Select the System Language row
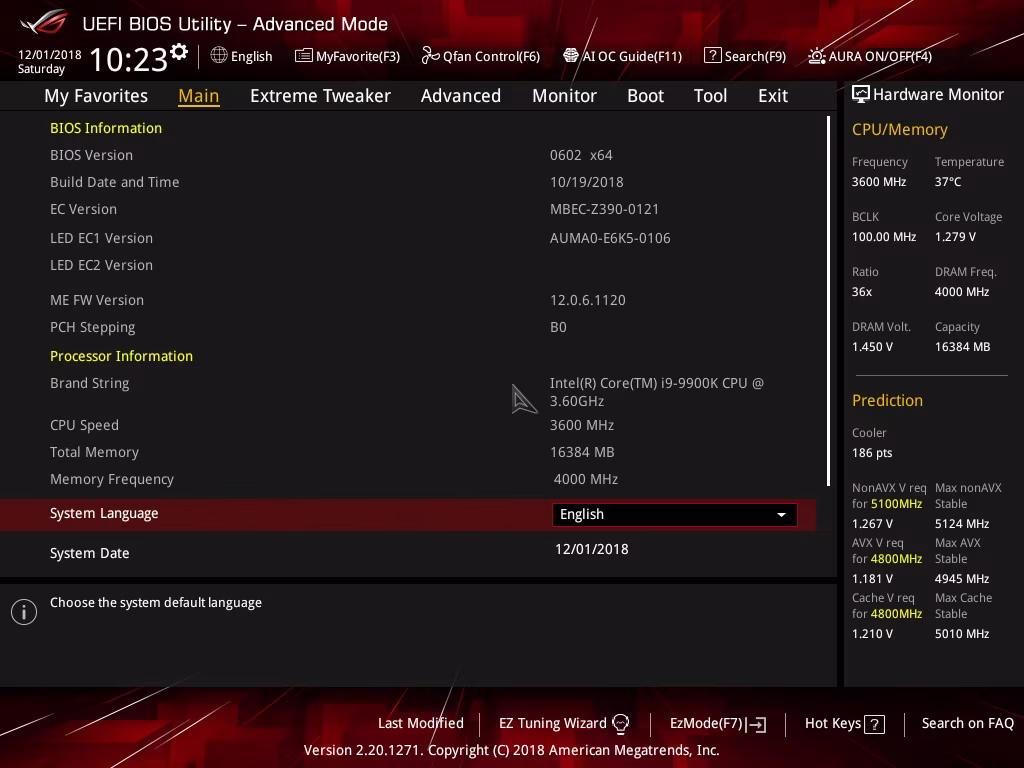 tap(408, 515)
